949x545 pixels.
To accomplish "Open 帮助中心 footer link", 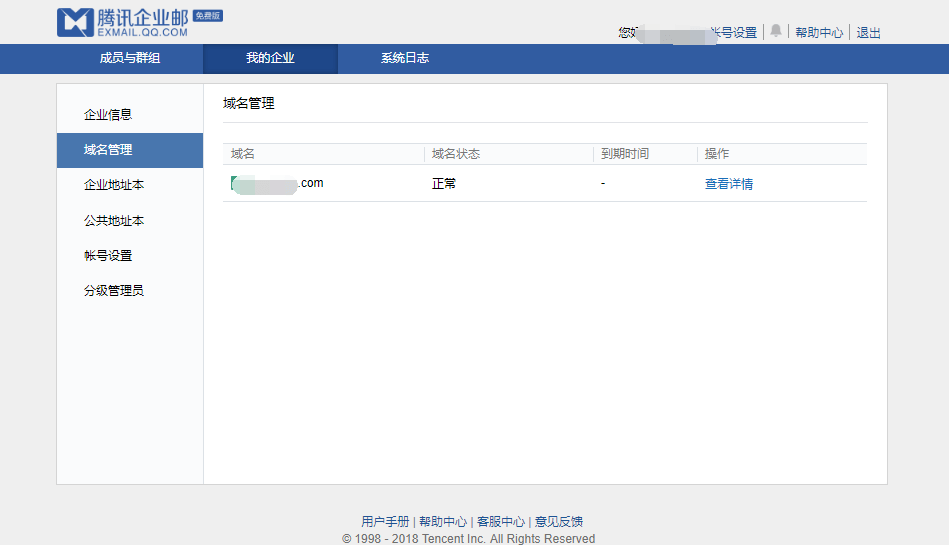I will coord(443,521).
